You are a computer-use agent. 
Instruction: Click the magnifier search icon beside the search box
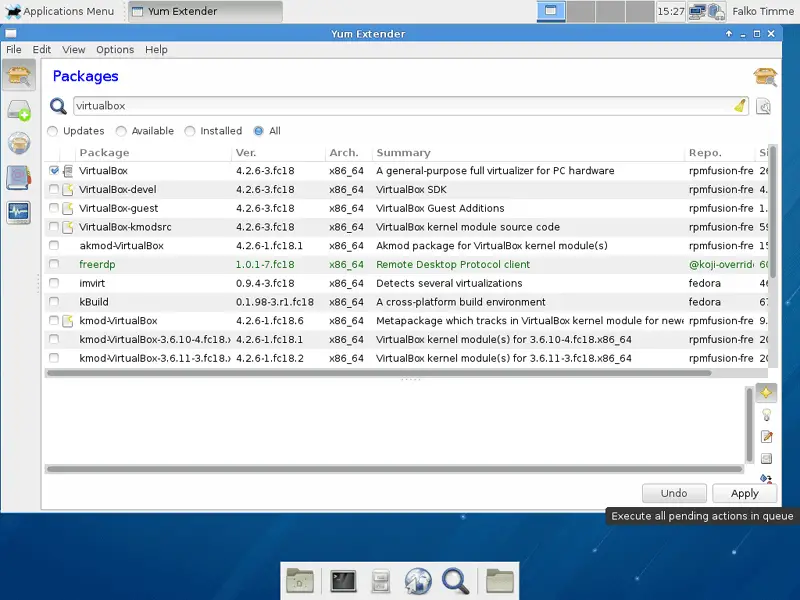click(x=58, y=106)
